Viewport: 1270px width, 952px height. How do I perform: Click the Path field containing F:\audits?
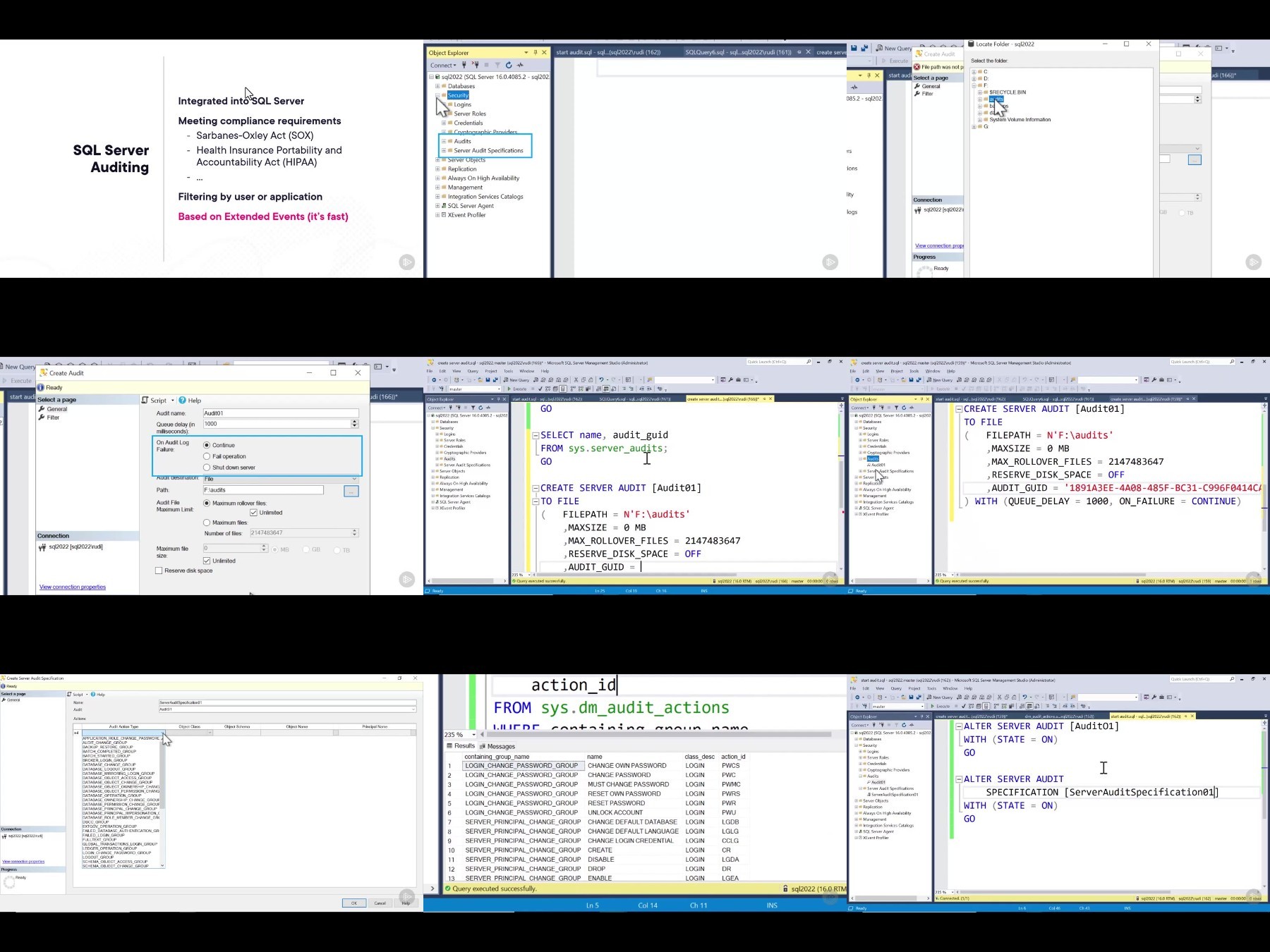[x=263, y=489]
